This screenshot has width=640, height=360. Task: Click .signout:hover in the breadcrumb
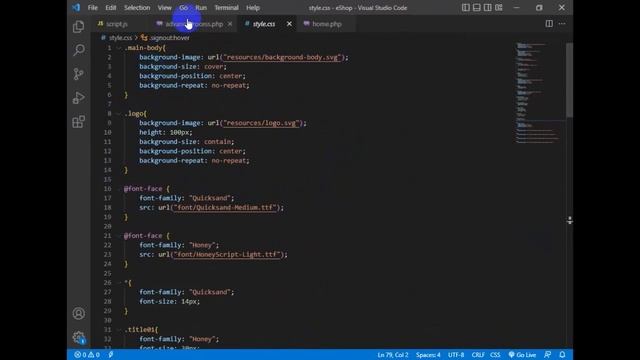coord(169,38)
